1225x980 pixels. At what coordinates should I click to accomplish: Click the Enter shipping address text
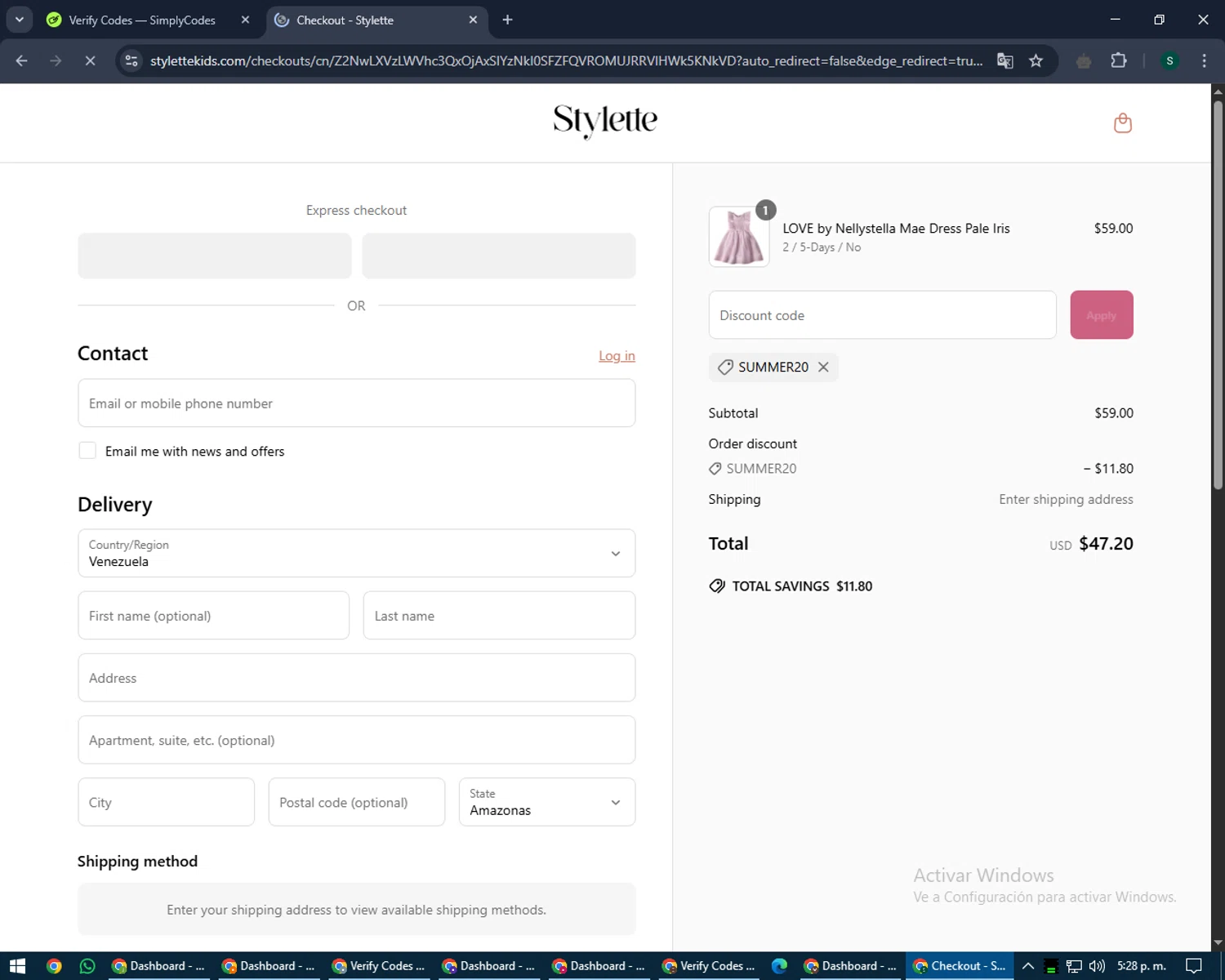[1066, 499]
